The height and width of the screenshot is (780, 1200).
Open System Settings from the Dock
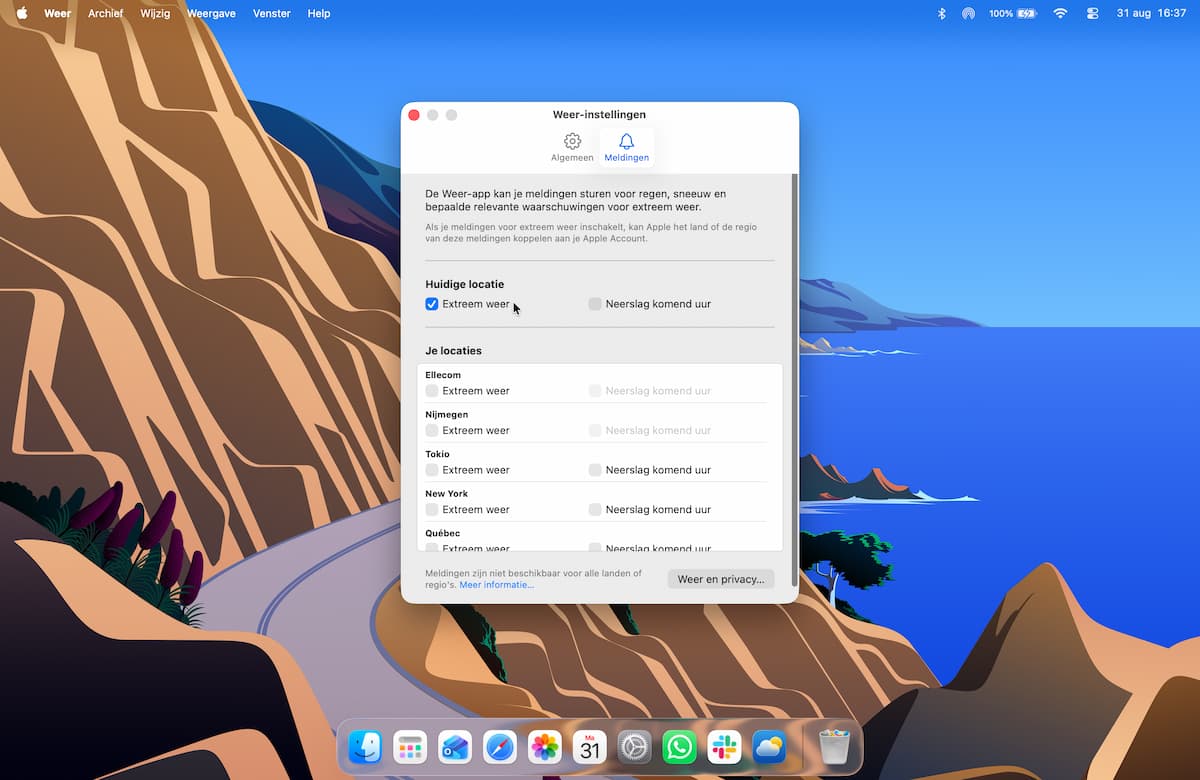coord(635,747)
